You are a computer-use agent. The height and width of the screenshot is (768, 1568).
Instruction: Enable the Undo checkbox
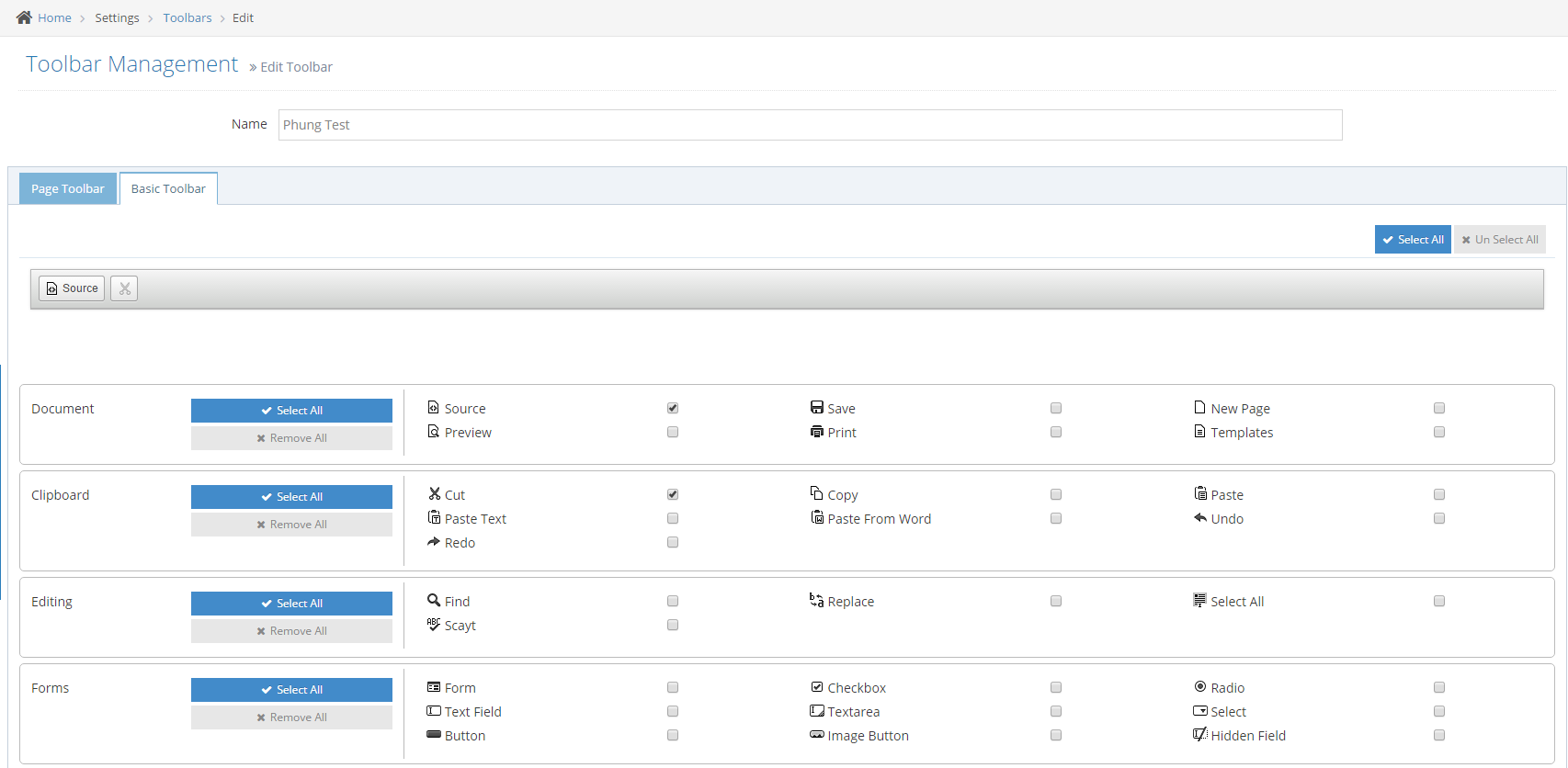point(1439,518)
